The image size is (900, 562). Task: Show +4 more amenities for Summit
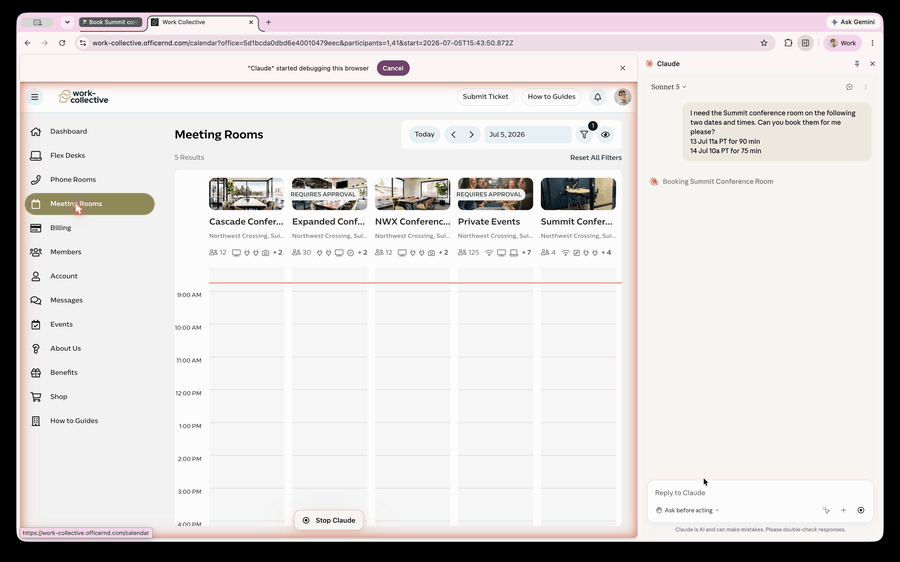pos(606,253)
